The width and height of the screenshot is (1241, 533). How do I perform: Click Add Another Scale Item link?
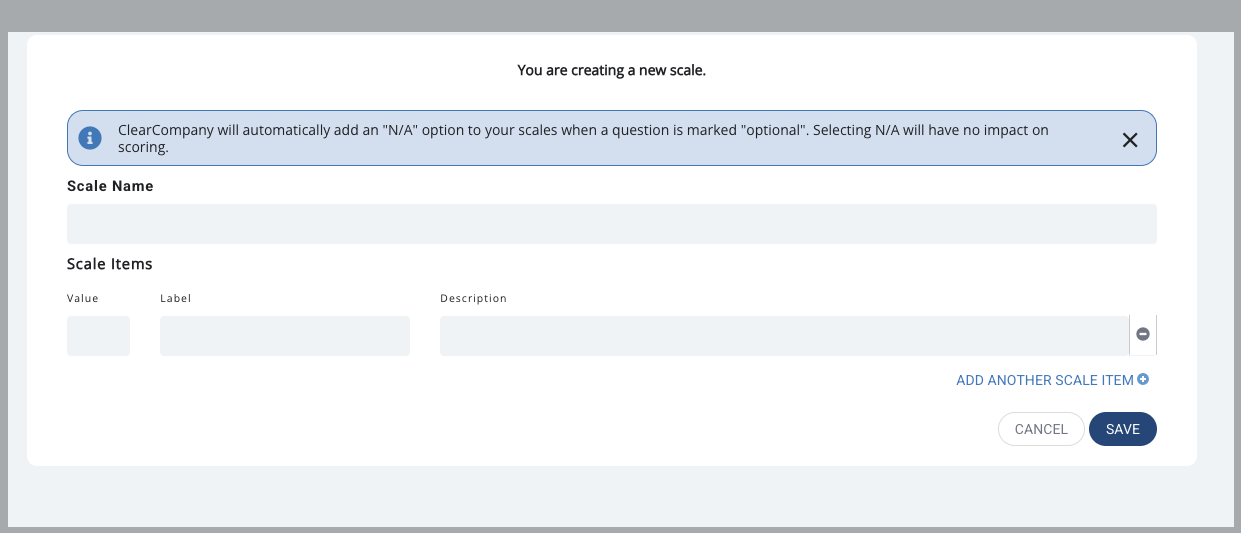click(x=1052, y=380)
